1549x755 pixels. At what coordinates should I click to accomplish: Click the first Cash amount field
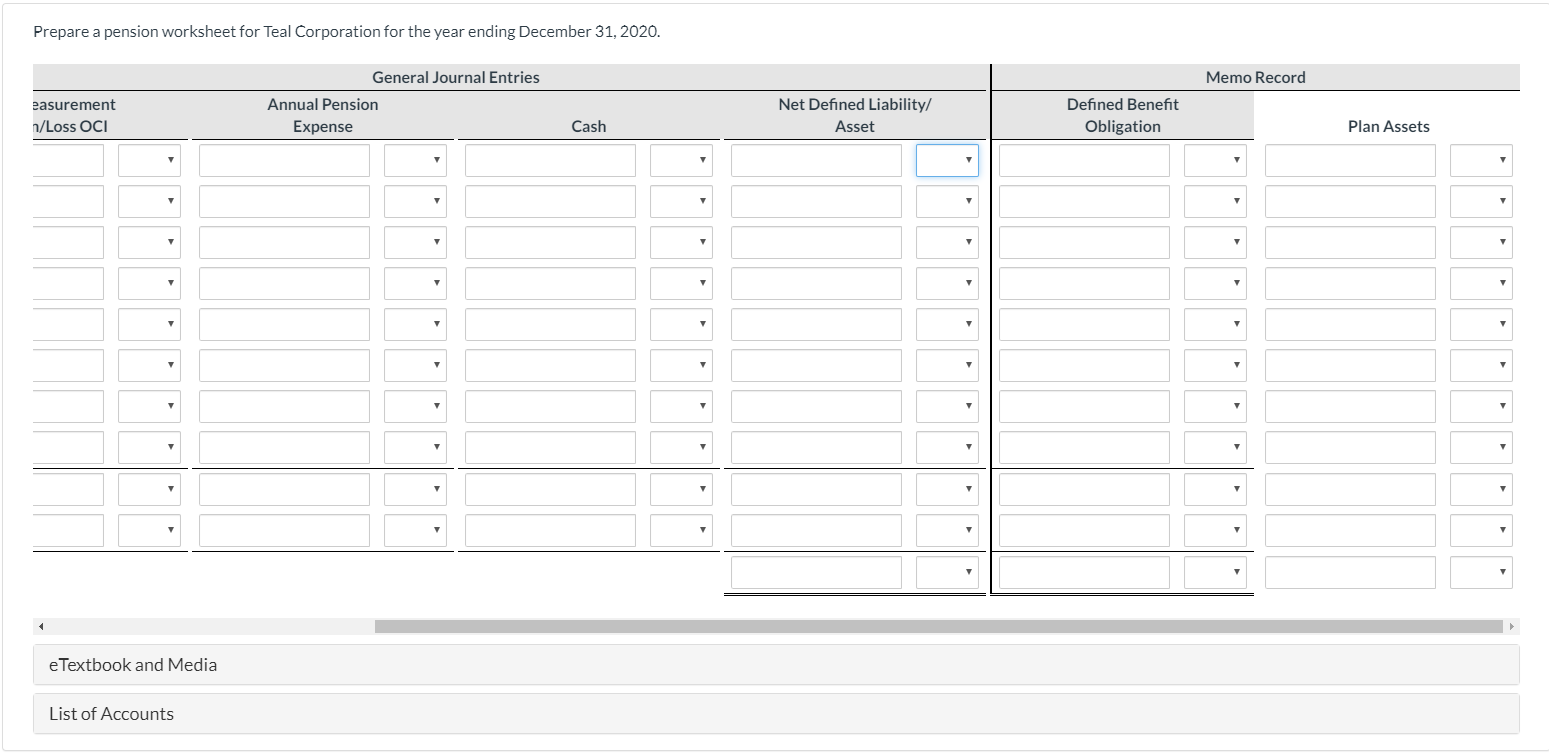(549, 160)
